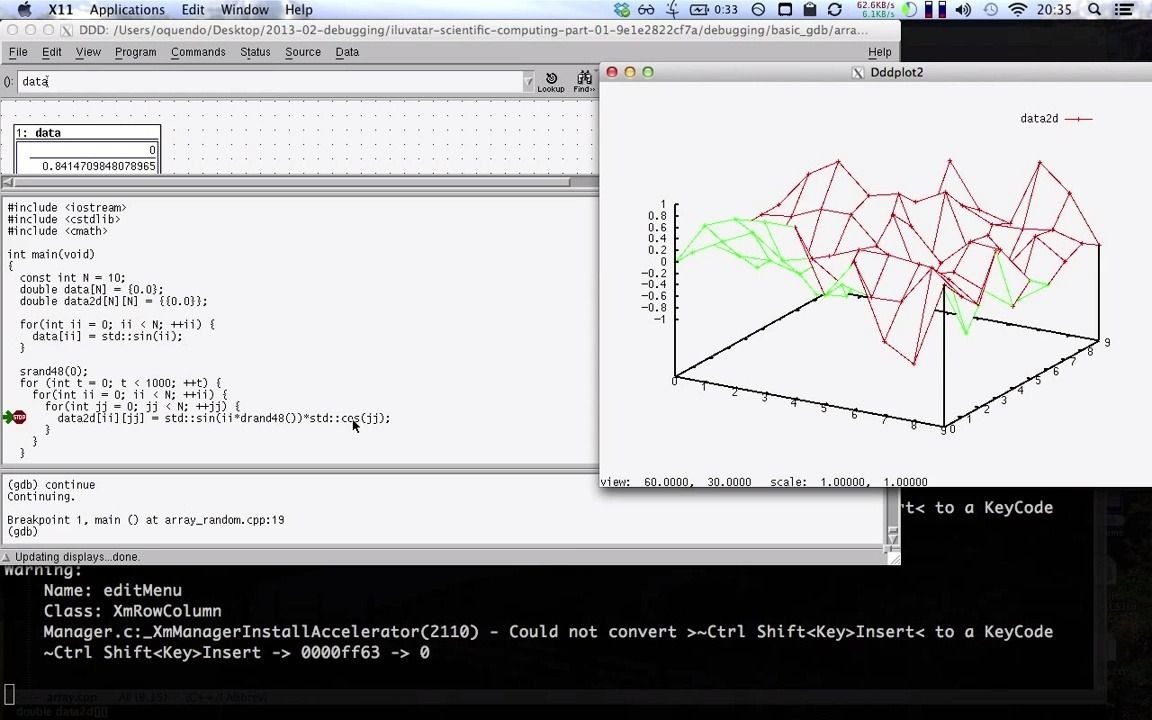Click the sync arrows icon in the menu bar
This screenshot has width=1152, height=720.
pyautogui.click(x=834, y=10)
